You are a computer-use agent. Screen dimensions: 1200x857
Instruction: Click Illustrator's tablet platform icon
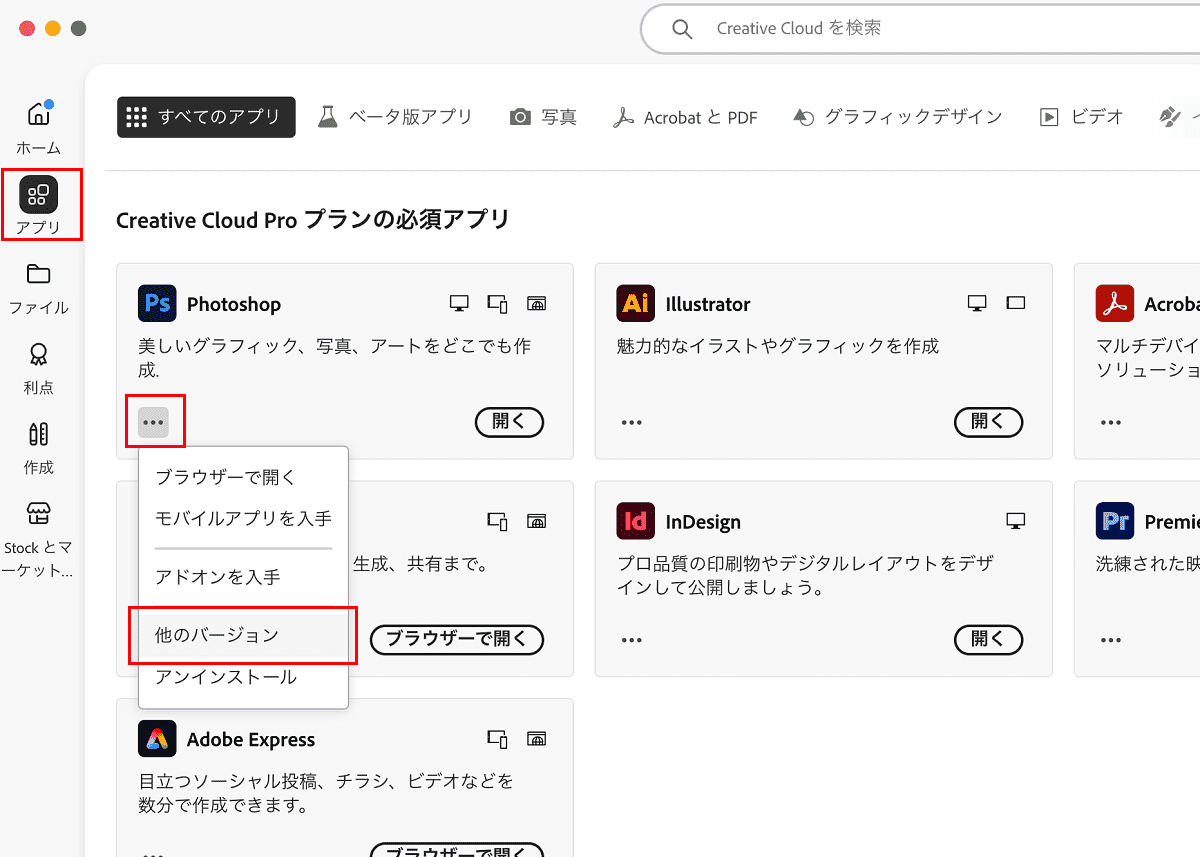[x=1016, y=302]
